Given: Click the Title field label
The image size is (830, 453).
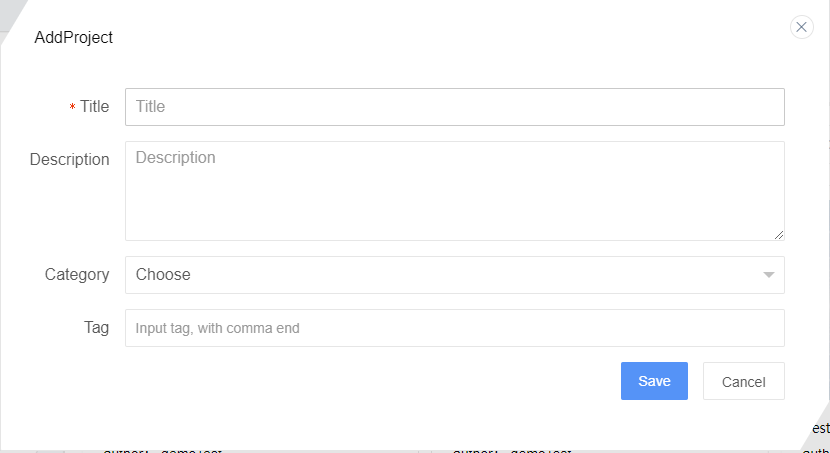Looking at the screenshot, I should click(x=95, y=106).
